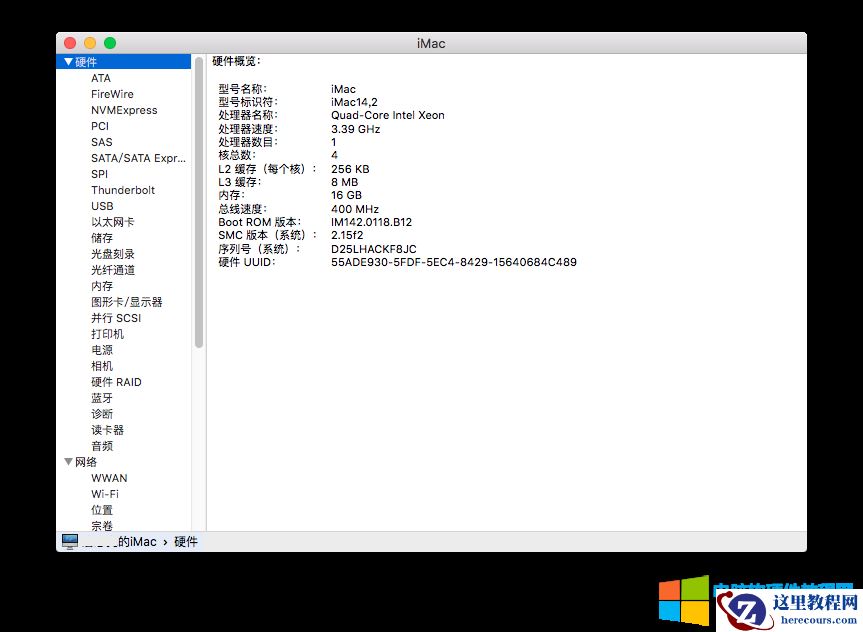Select 并行 SCSI entry
The height and width of the screenshot is (632, 863).
click(116, 318)
